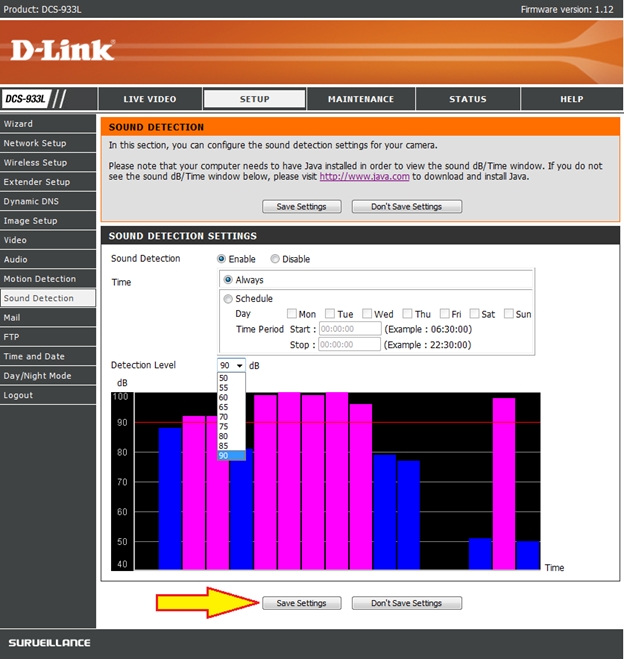Choose the Always time option
Viewport: 624px width, 659px height.
click(229, 280)
